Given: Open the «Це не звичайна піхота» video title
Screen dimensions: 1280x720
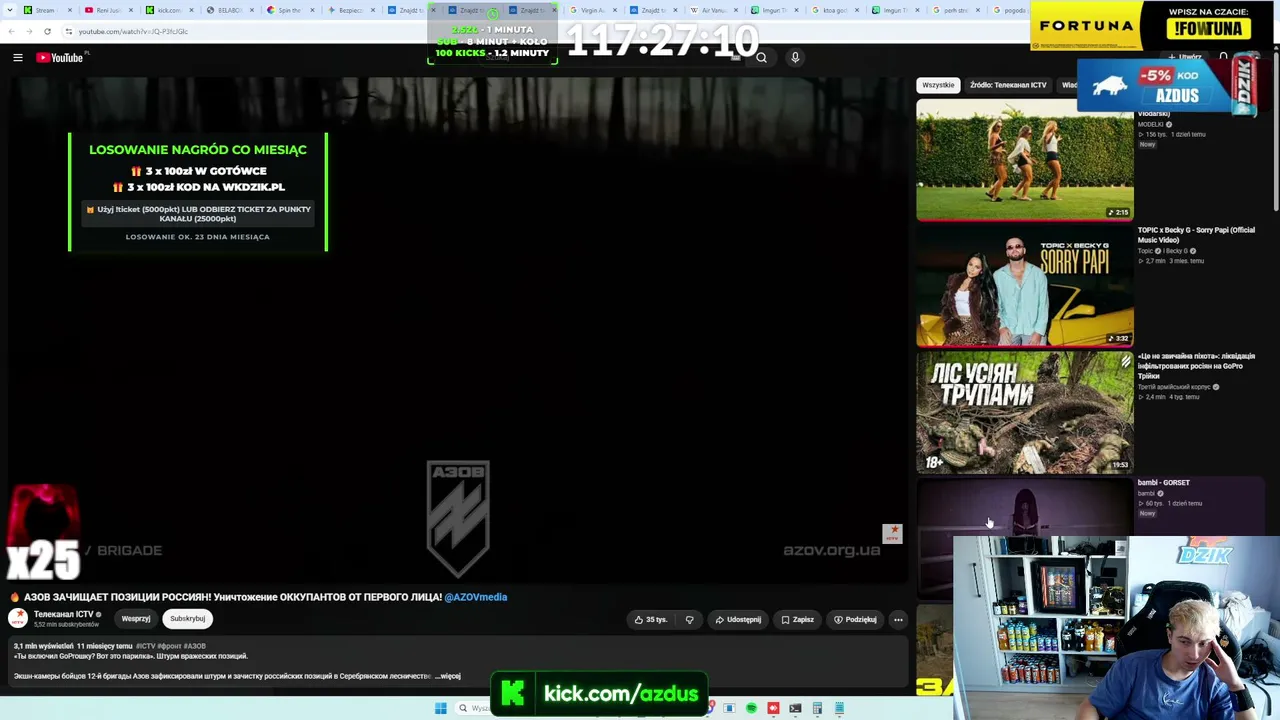Looking at the screenshot, I should (x=1196, y=366).
